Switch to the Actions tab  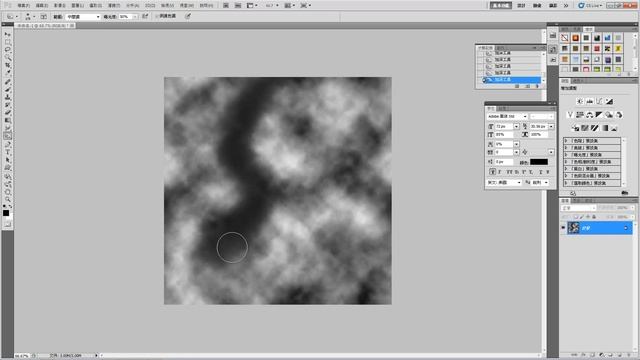(x=502, y=48)
